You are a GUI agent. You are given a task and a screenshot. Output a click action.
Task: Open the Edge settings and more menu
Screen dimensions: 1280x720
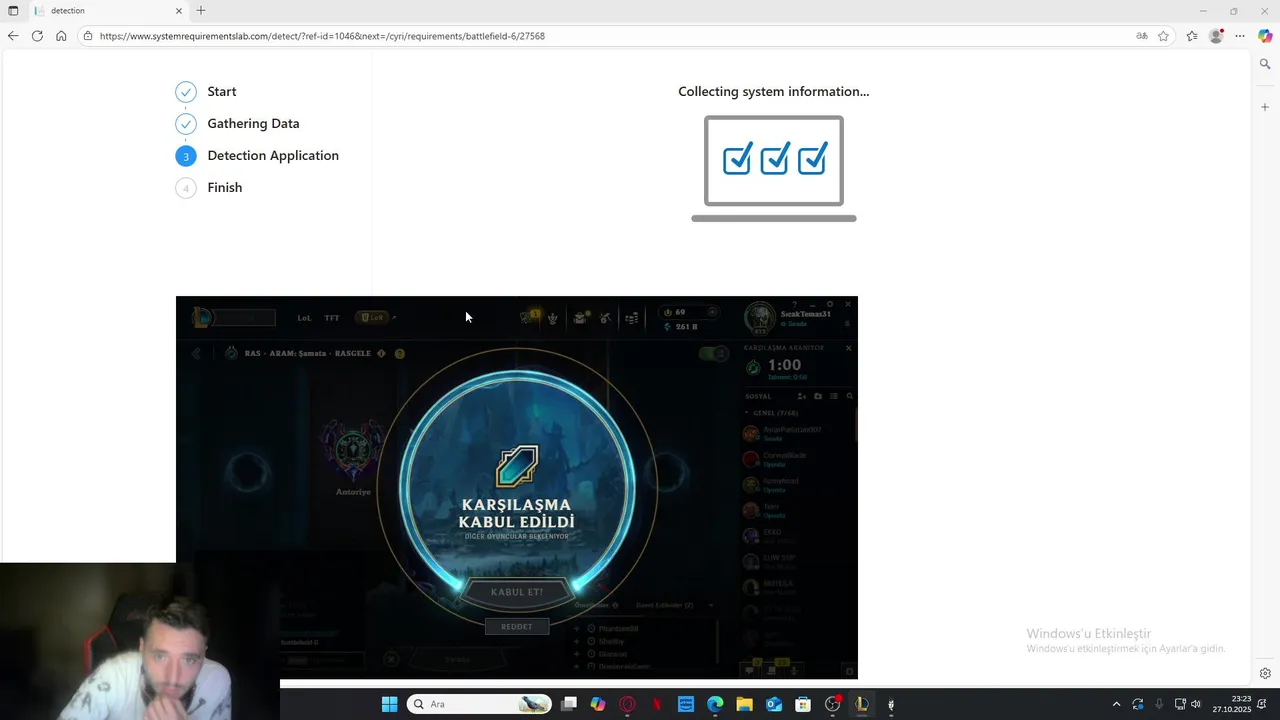(1240, 36)
